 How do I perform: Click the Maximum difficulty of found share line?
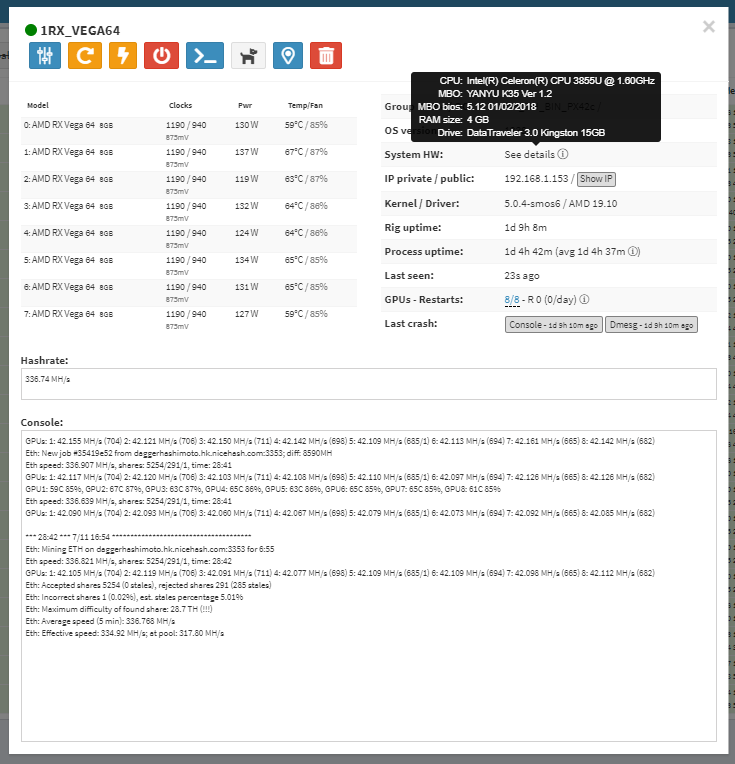(119, 609)
